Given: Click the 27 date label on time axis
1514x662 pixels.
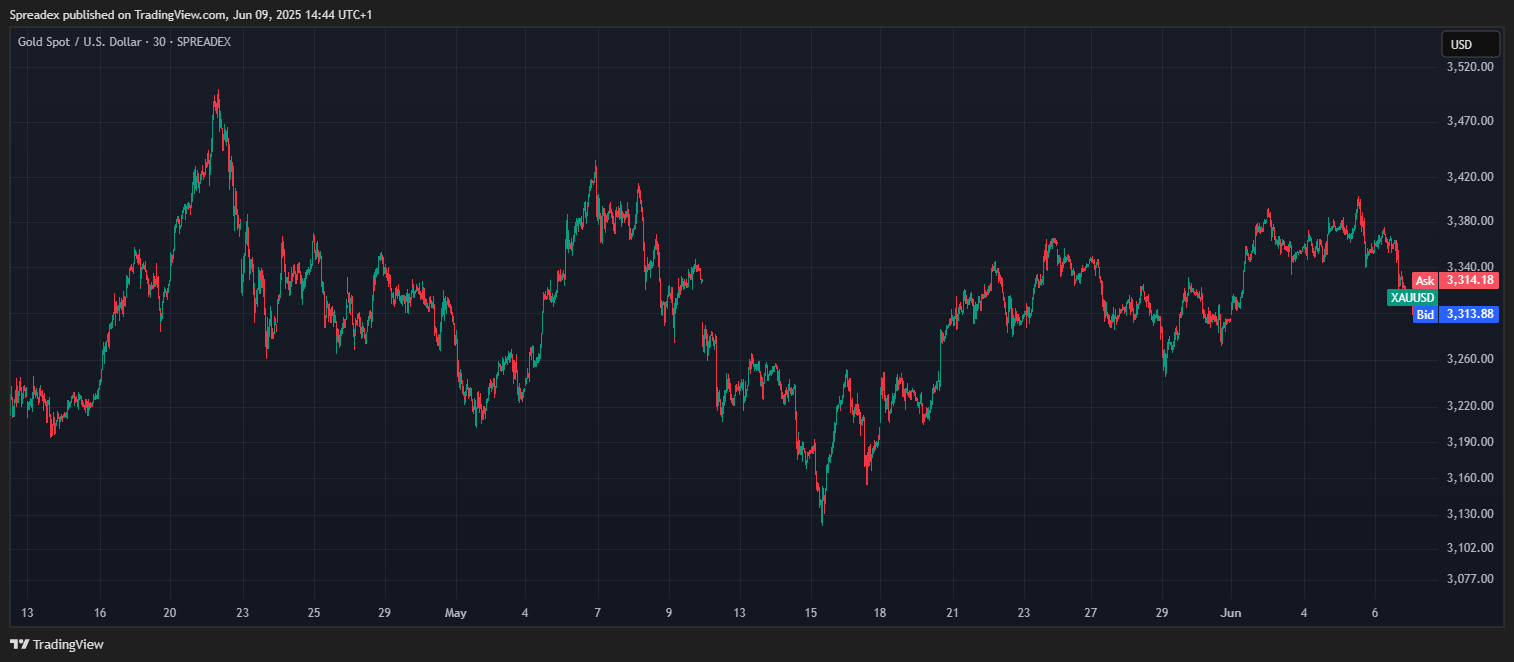Looking at the screenshot, I should (x=1091, y=613).
